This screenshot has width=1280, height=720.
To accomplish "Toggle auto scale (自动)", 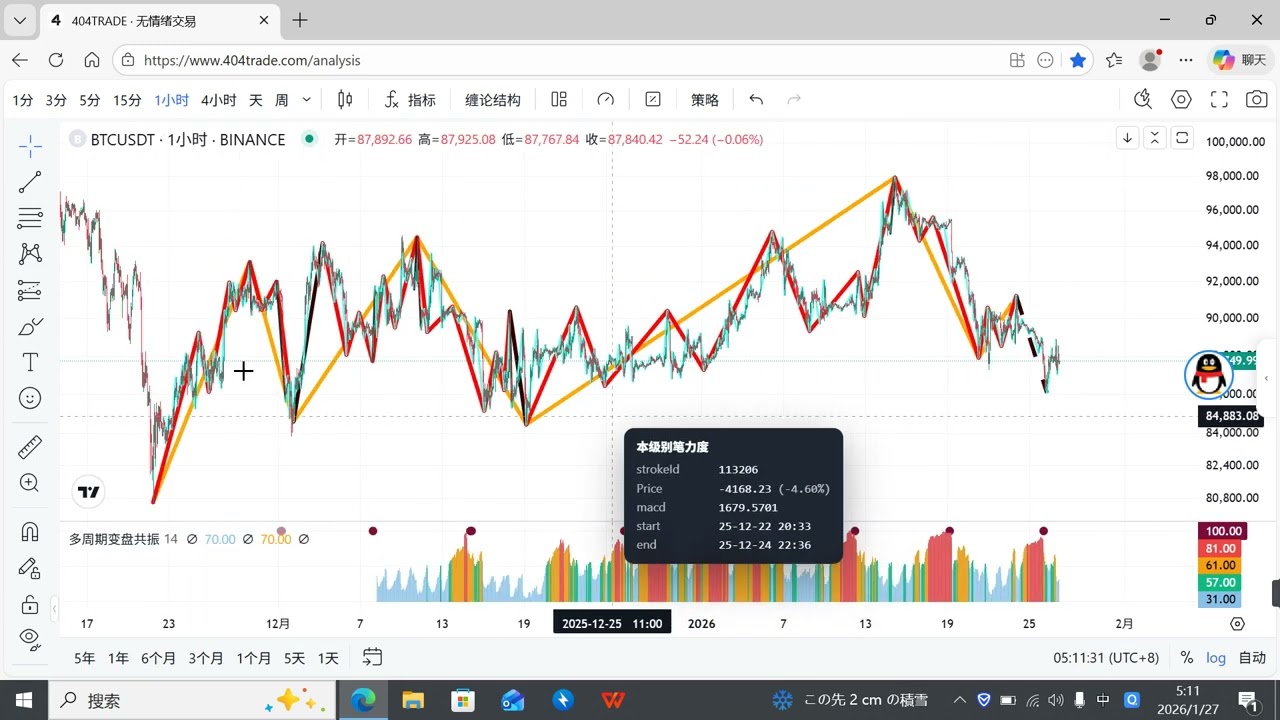I will pyautogui.click(x=1252, y=657).
